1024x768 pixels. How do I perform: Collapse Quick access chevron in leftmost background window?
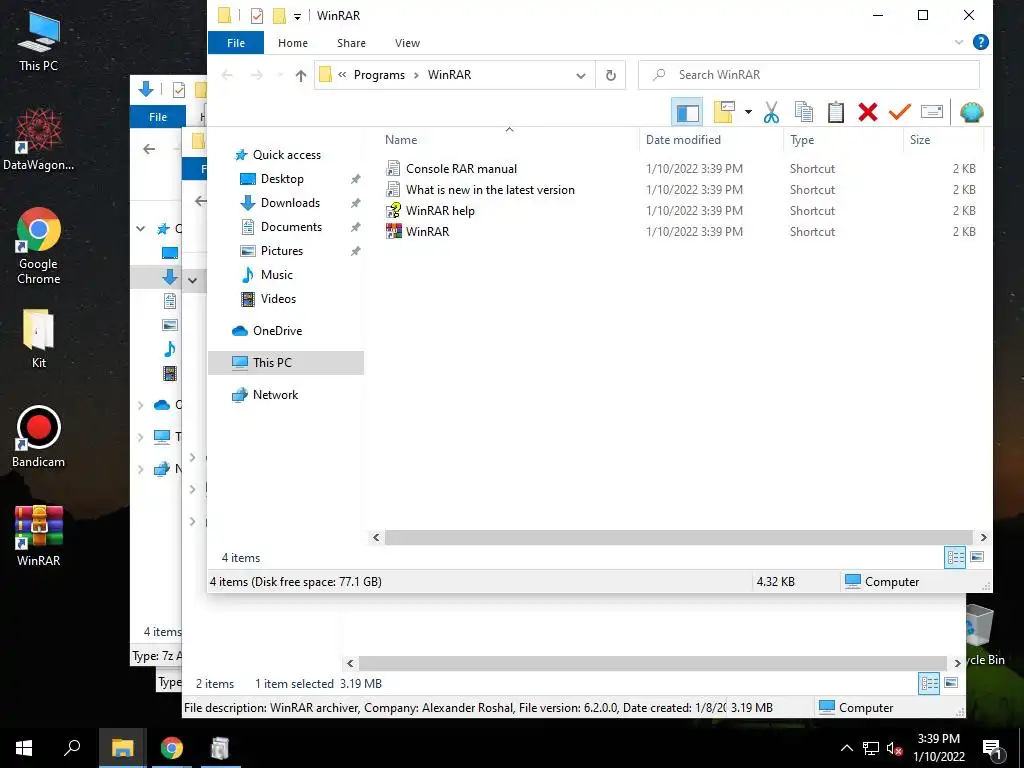coord(140,229)
